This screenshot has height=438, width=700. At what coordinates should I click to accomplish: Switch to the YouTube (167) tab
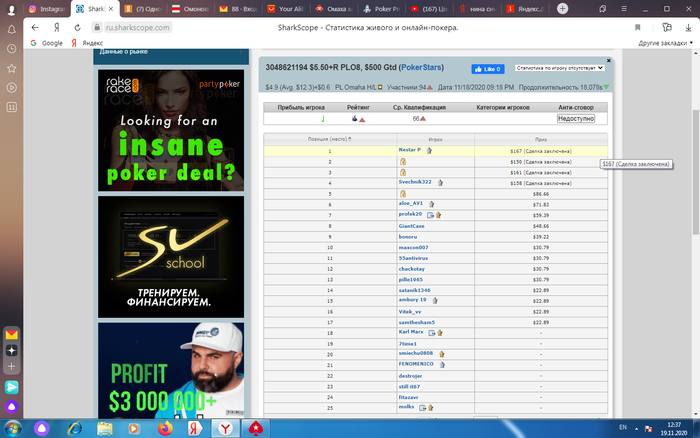pyautogui.click(x=429, y=8)
